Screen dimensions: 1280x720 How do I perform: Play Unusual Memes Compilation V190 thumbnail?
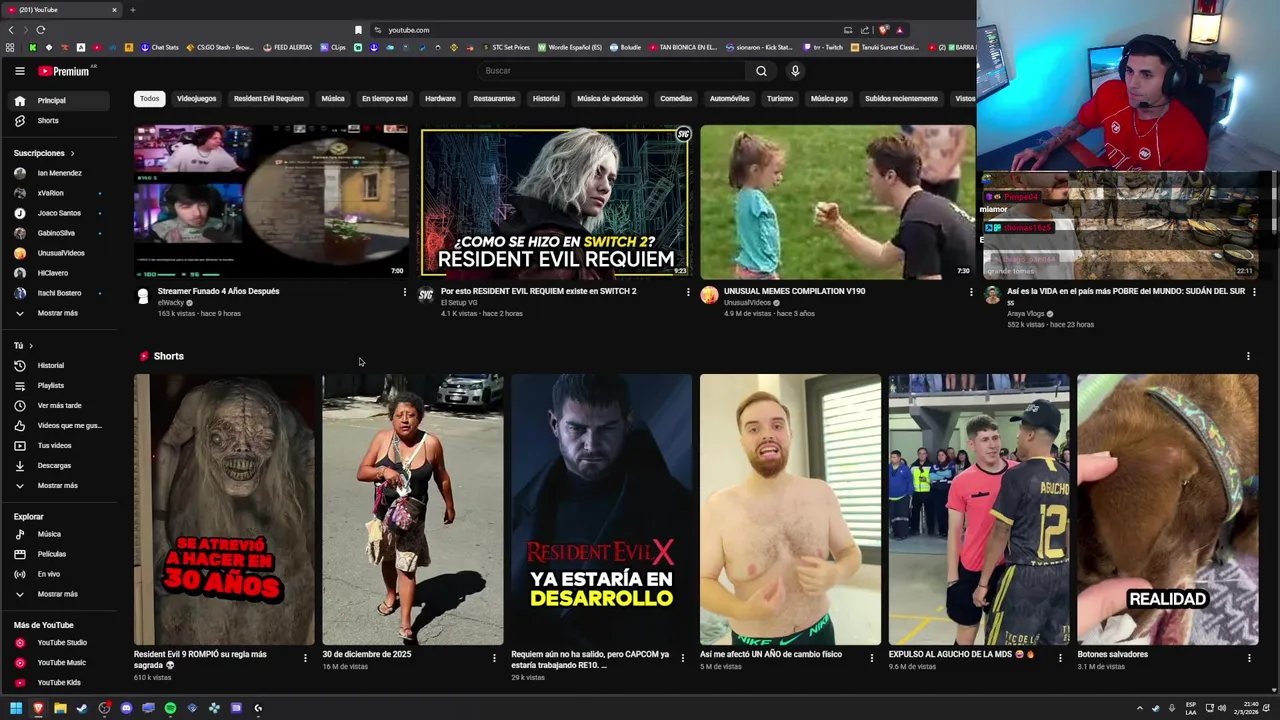pos(837,202)
